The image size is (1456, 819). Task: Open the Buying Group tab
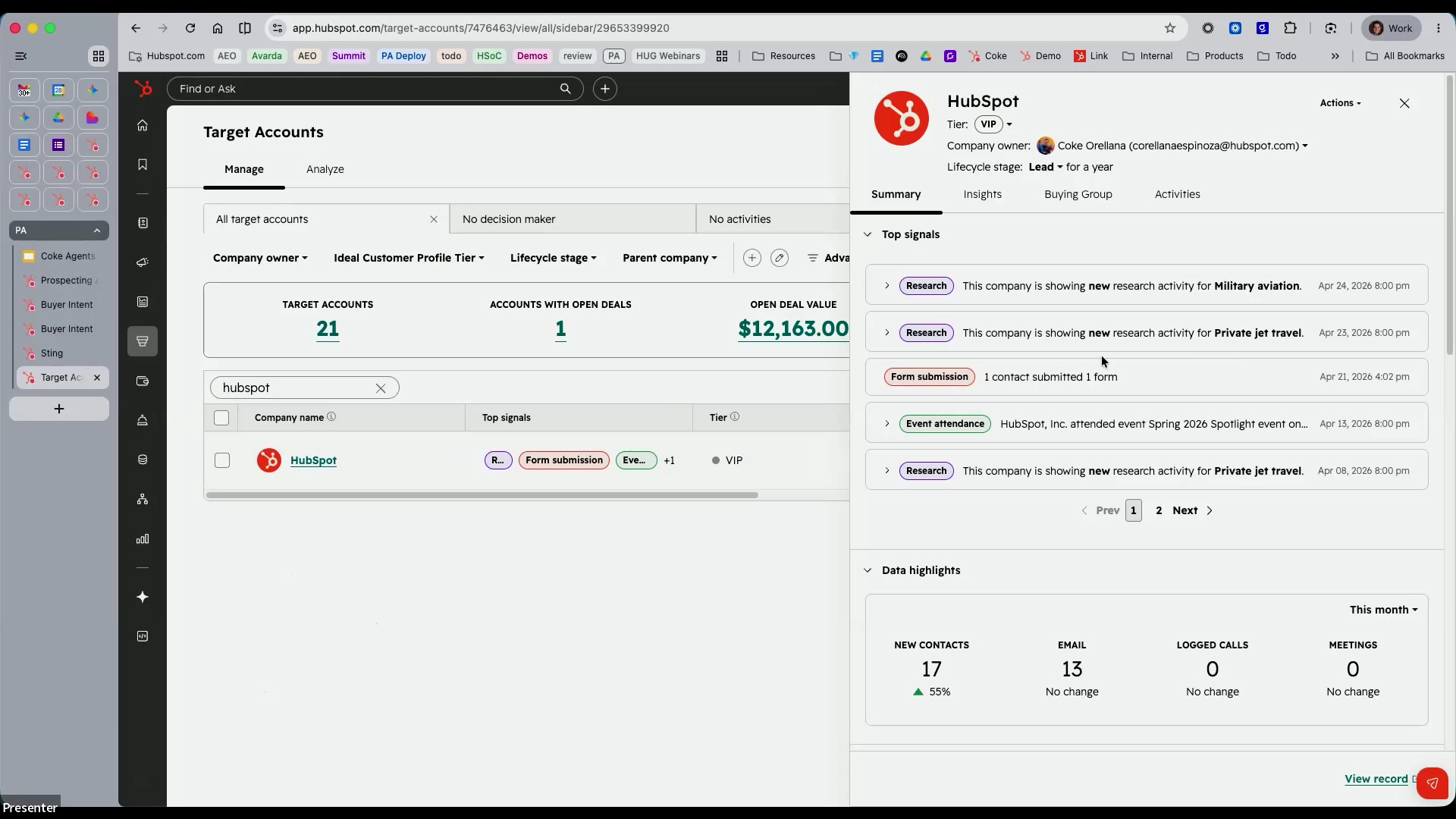tap(1078, 195)
